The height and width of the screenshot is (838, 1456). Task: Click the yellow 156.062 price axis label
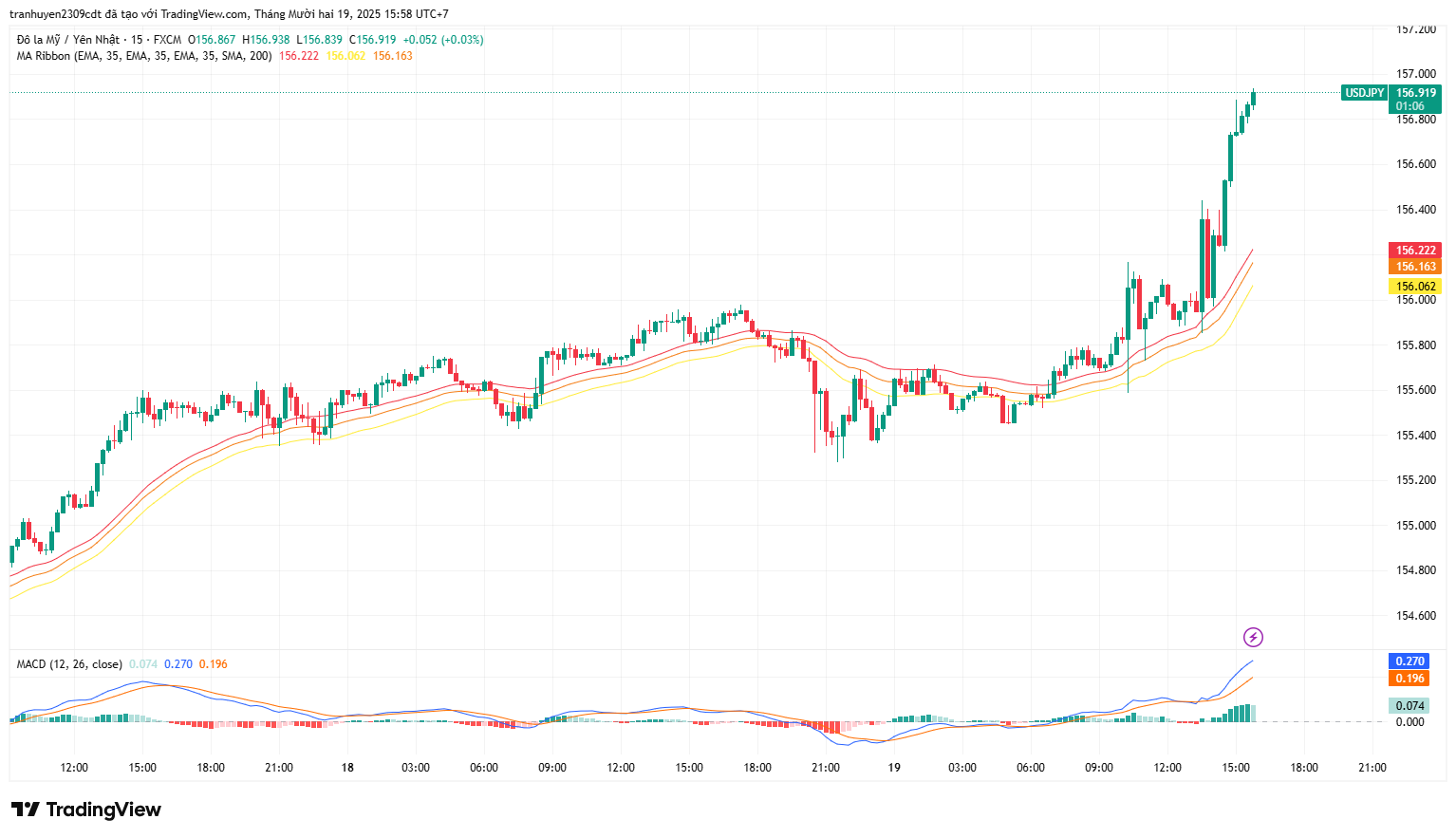[1415, 287]
